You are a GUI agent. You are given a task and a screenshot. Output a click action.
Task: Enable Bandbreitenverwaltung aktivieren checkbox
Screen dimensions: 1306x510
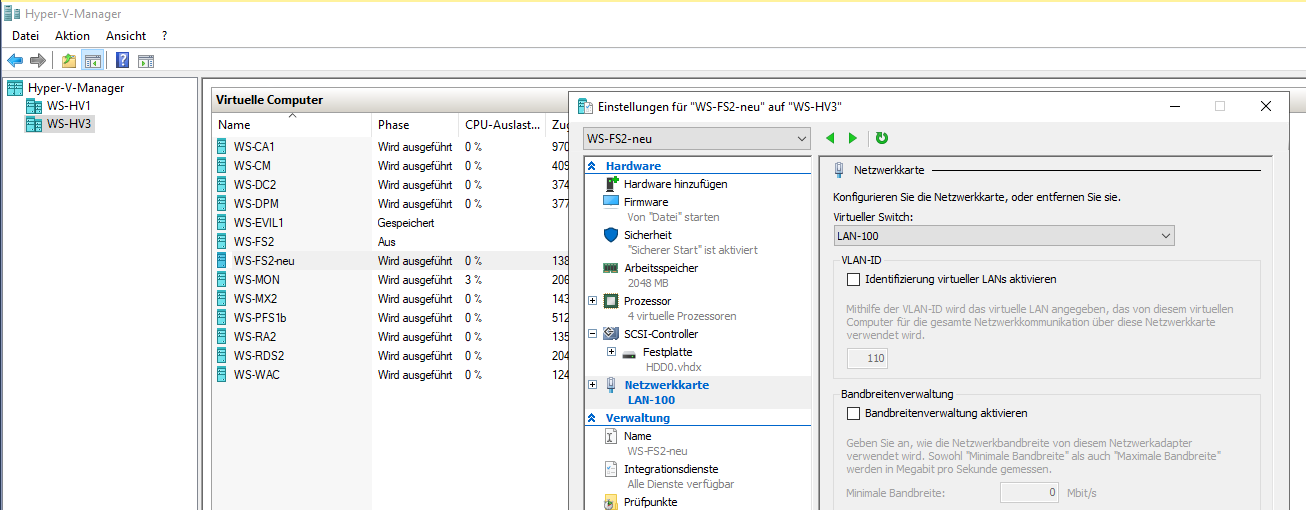(x=853, y=413)
